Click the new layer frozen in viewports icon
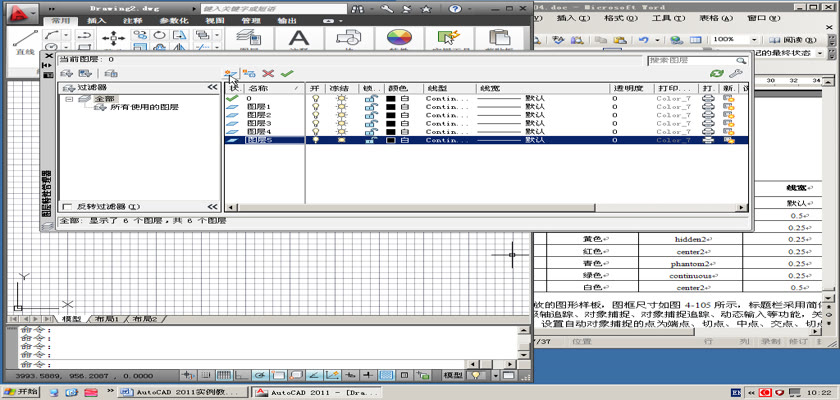This screenshot has height=400, width=840. click(249, 73)
